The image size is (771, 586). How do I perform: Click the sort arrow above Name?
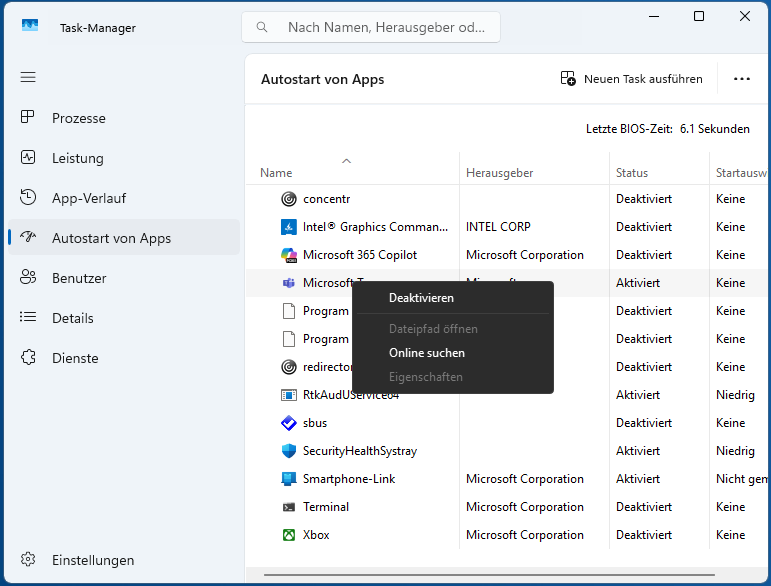pos(346,161)
